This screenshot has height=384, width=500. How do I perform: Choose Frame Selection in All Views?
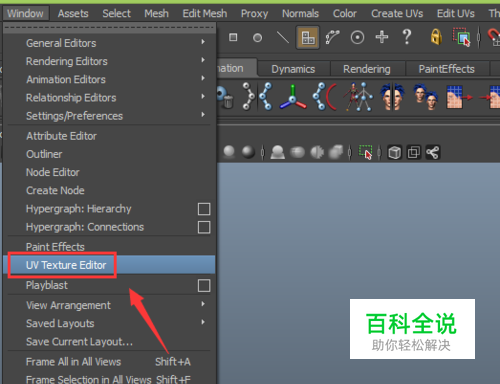point(109,379)
